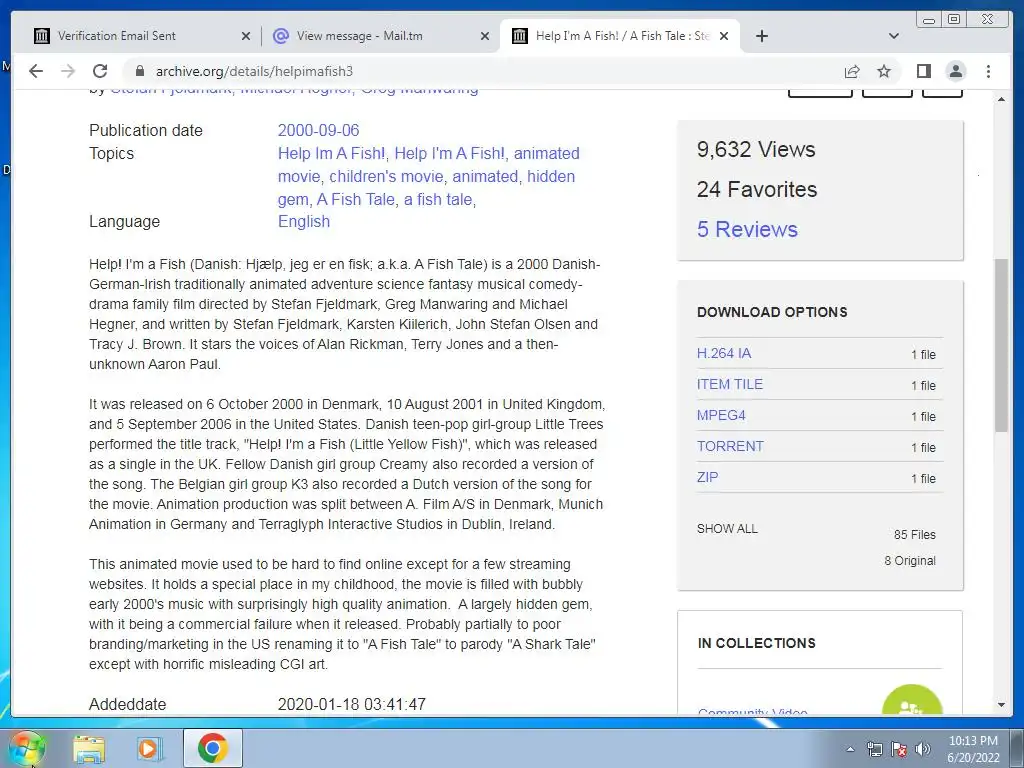
Task: Open the 'Help Im A Fish!' topic link
Action: pyautogui.click(x=331, y=153)
